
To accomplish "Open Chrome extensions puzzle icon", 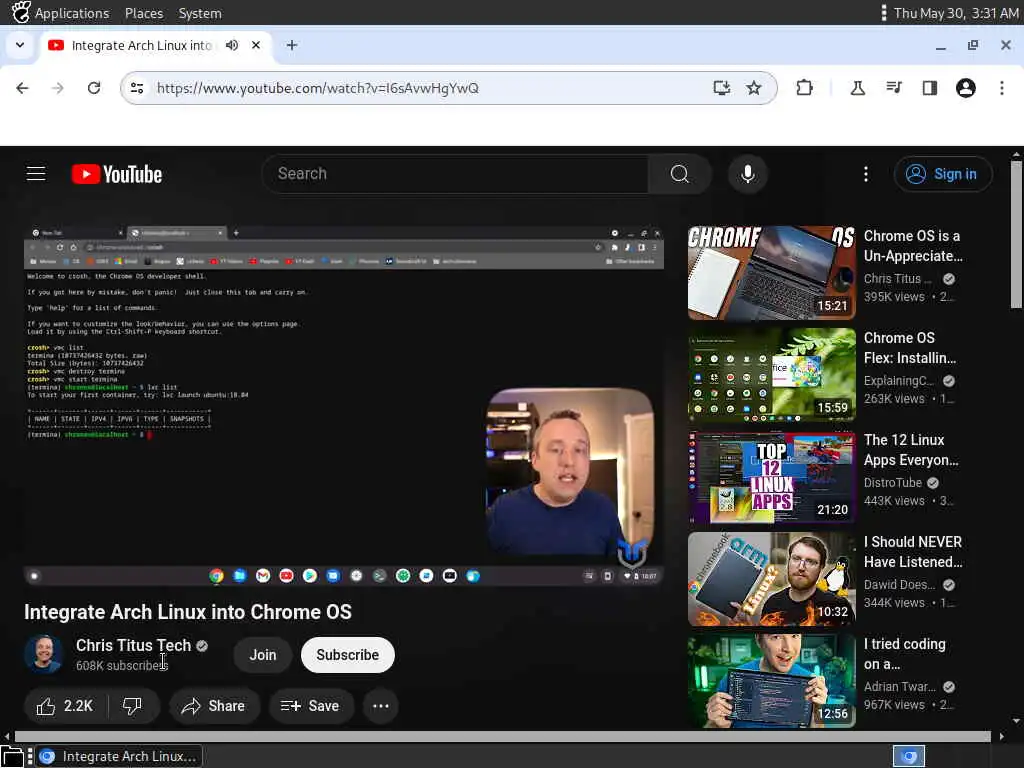I will point(805,88).
